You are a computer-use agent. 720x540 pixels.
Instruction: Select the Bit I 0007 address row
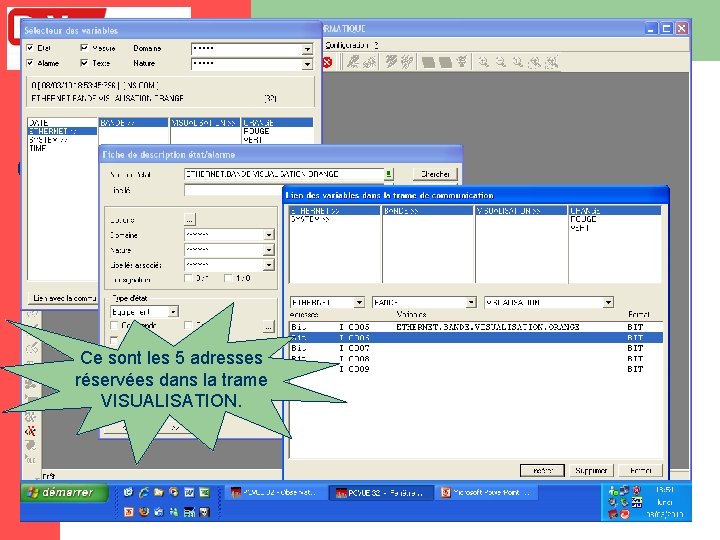pos(476,348)
